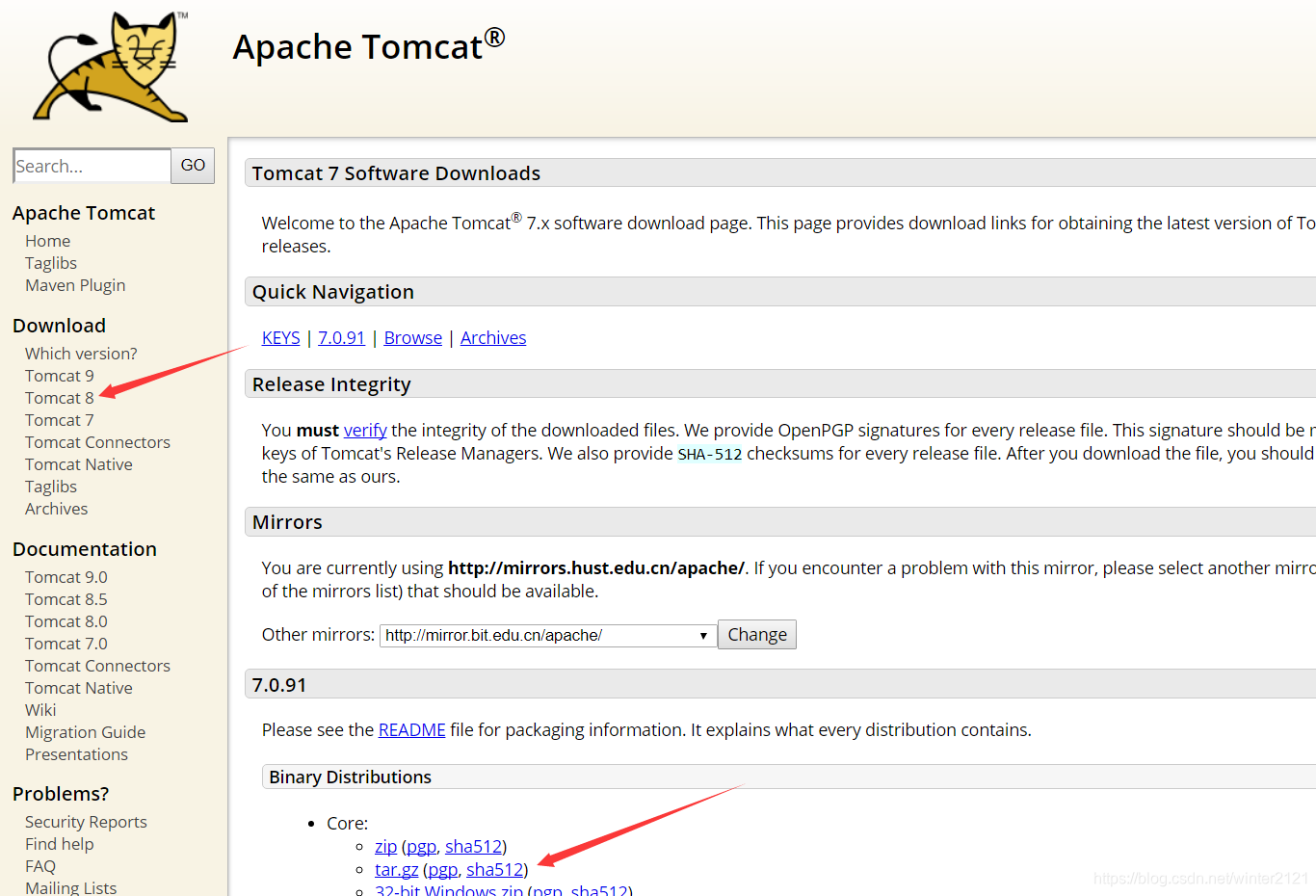
Task: Open Security Reports link
Action: tap(86, 822)
